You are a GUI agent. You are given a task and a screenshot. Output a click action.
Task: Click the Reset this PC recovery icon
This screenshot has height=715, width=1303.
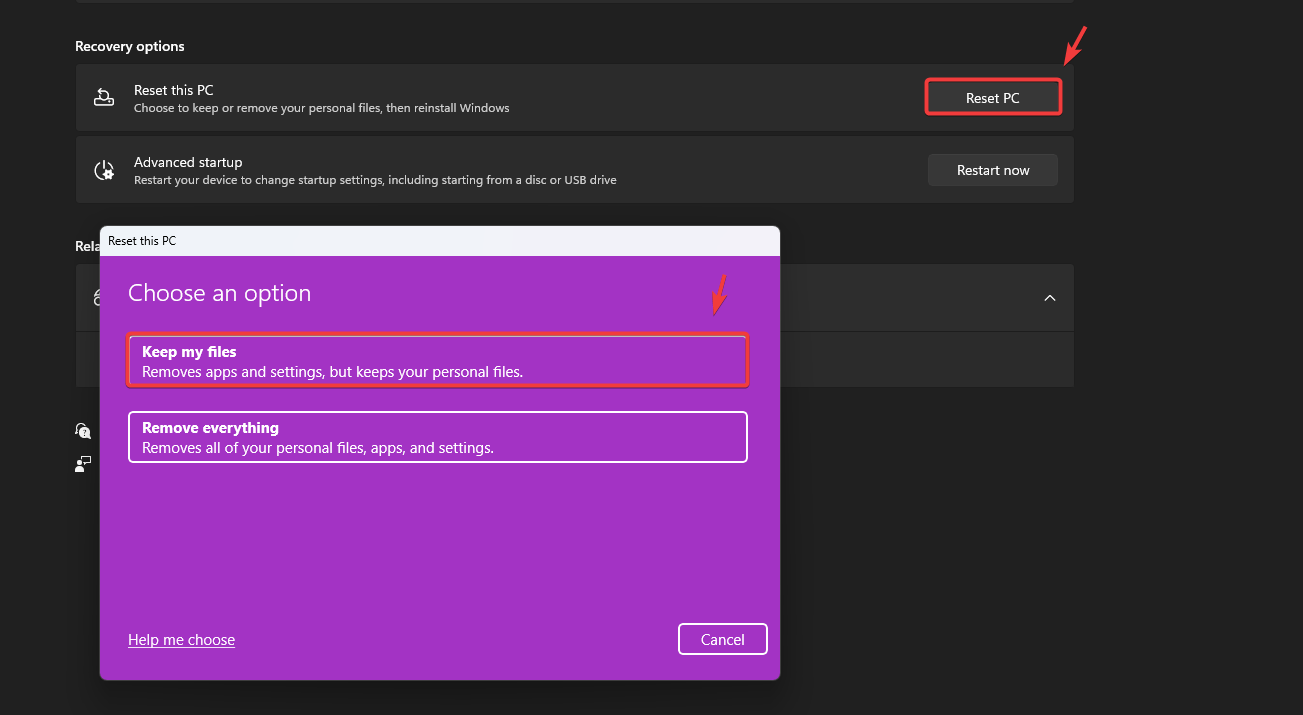click(104, 98)
